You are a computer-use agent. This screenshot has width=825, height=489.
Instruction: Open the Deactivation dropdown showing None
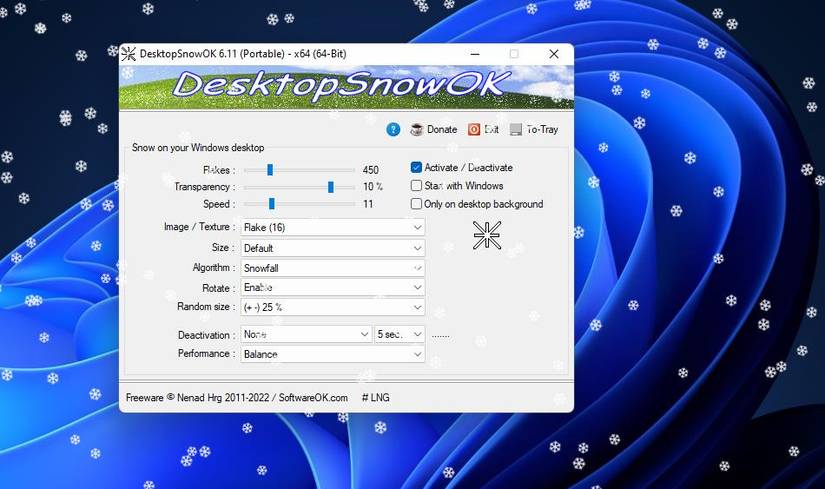point(306,334)
